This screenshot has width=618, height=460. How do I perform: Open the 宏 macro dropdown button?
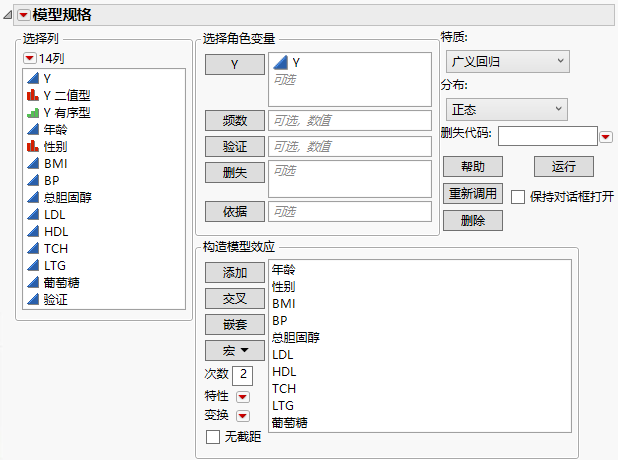point(235,350)
